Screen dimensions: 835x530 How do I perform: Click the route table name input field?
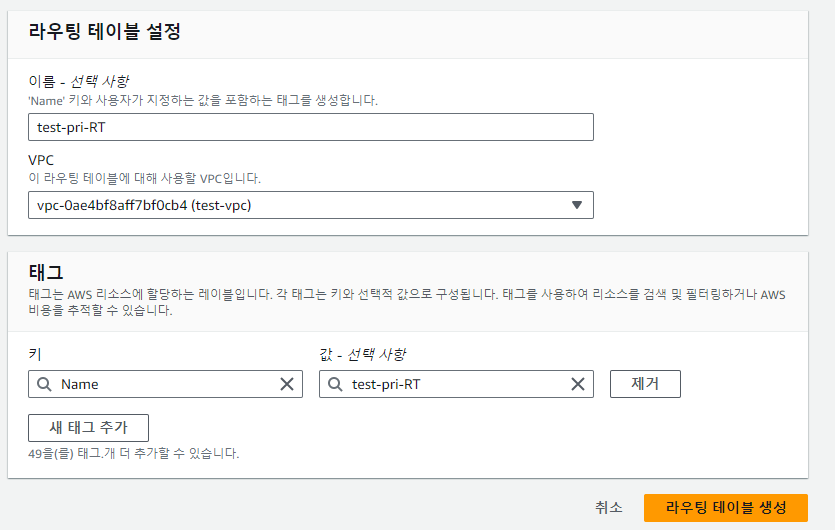coord(310,127)
